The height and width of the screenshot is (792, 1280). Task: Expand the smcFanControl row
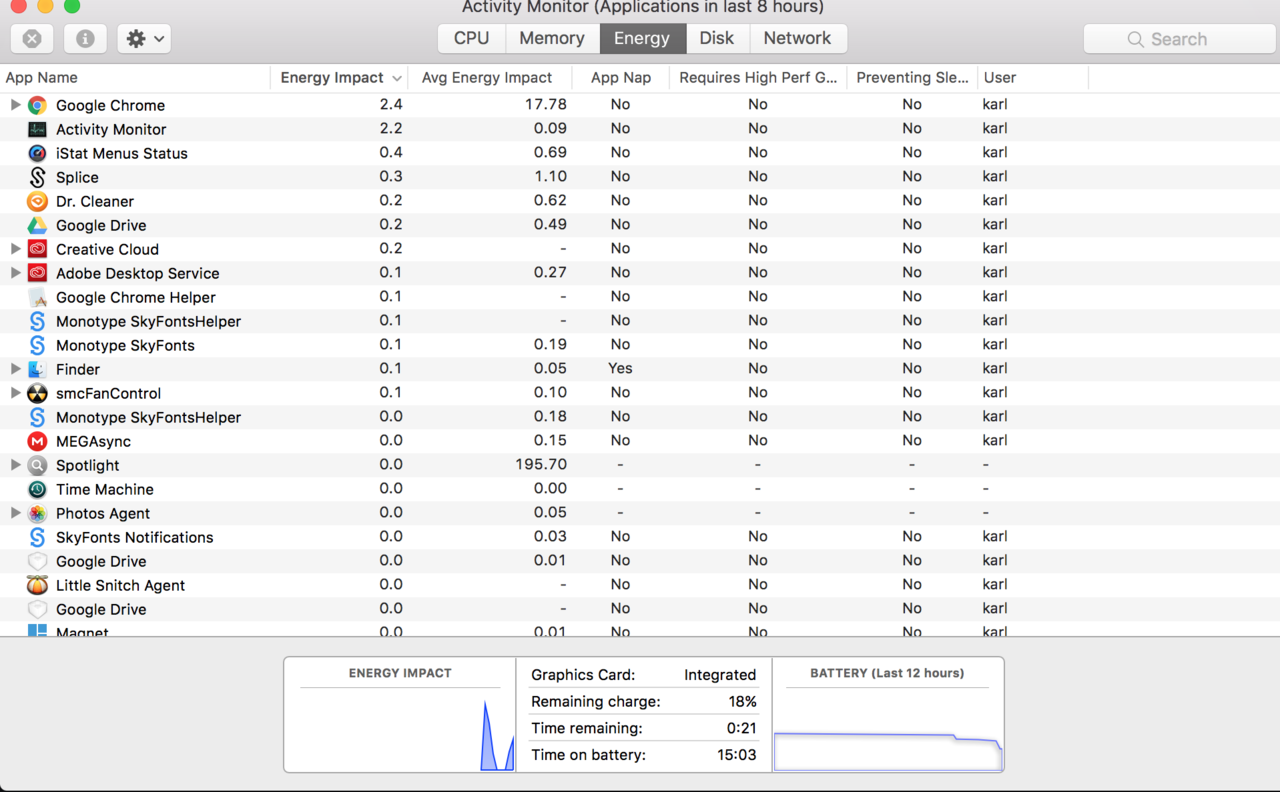coord(15,393)
